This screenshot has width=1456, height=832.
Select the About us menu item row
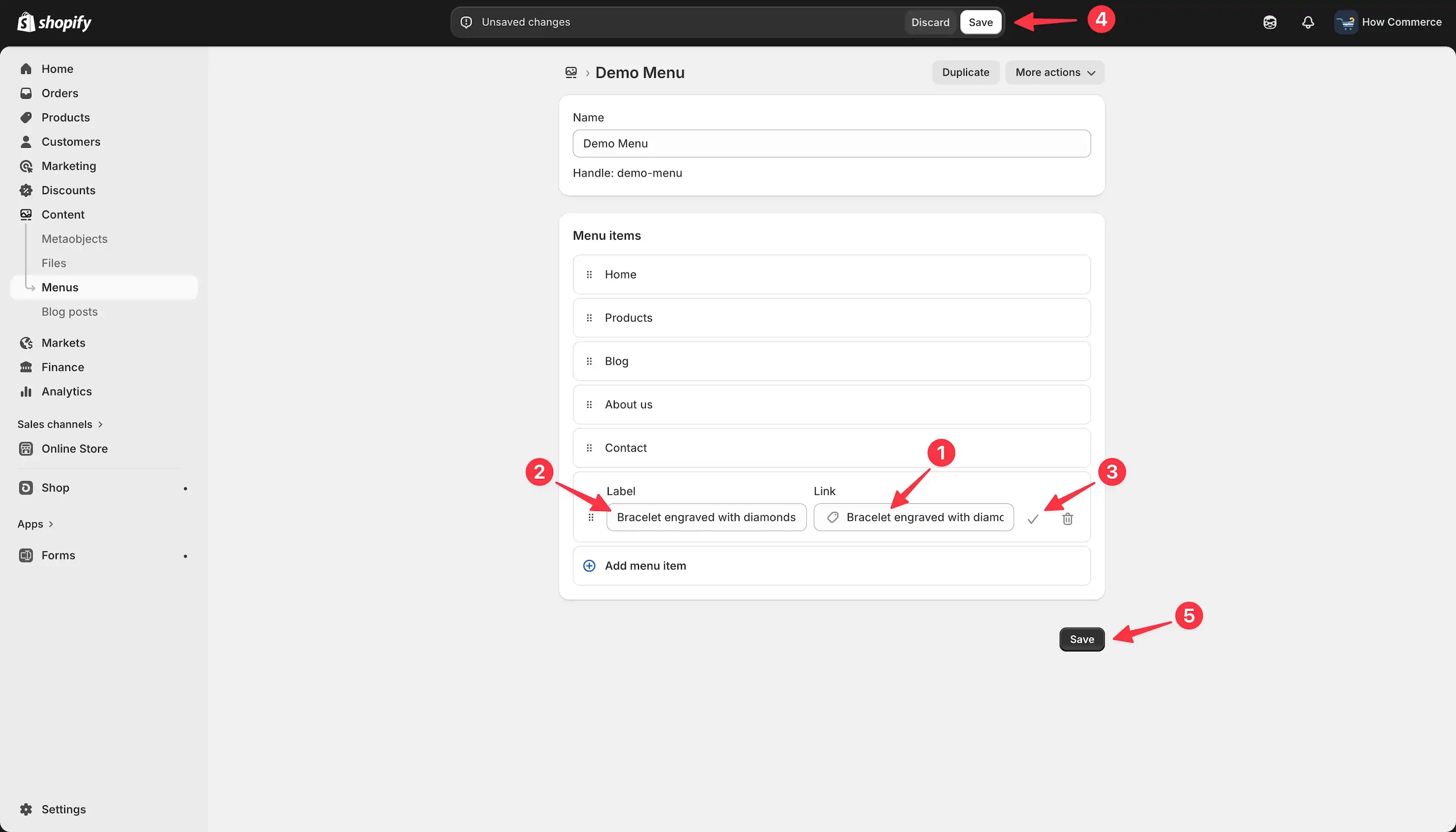tap(831, 405)
